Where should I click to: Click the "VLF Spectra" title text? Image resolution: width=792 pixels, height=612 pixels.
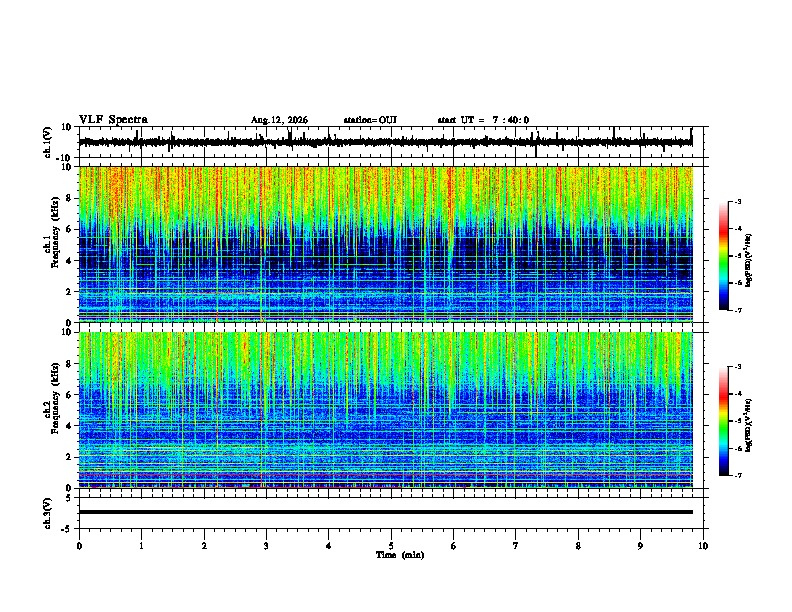click(113, 120)
